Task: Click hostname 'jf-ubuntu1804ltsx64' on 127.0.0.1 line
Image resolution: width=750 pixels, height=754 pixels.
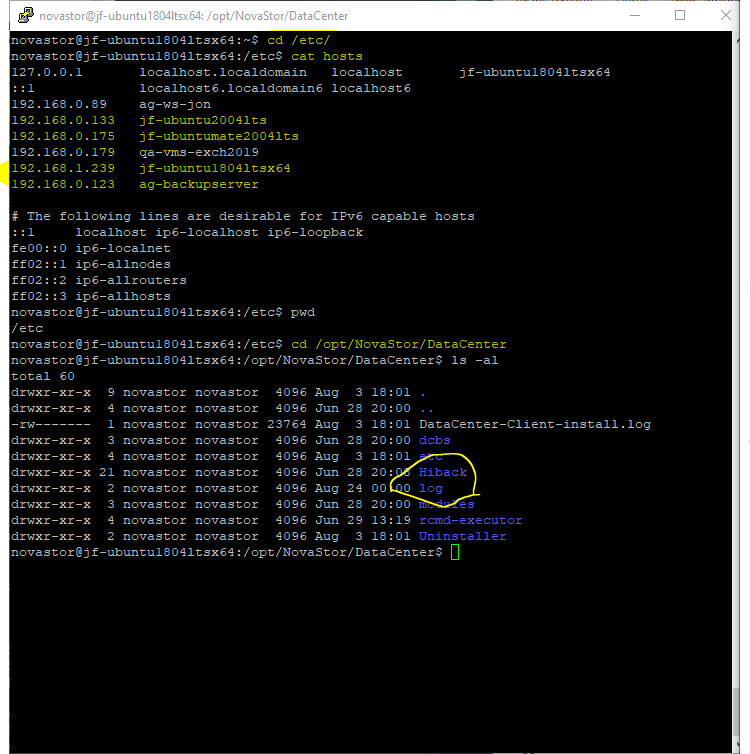Action: (x=535, y=72)
